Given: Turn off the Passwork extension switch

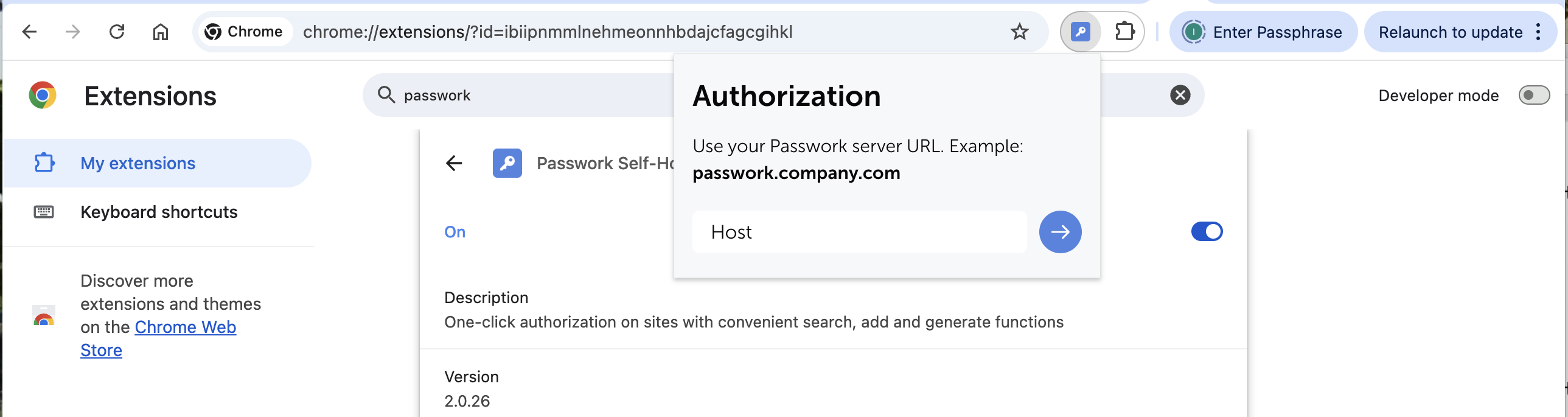Looking at the screenshot, I should (x=1207, y=232).
